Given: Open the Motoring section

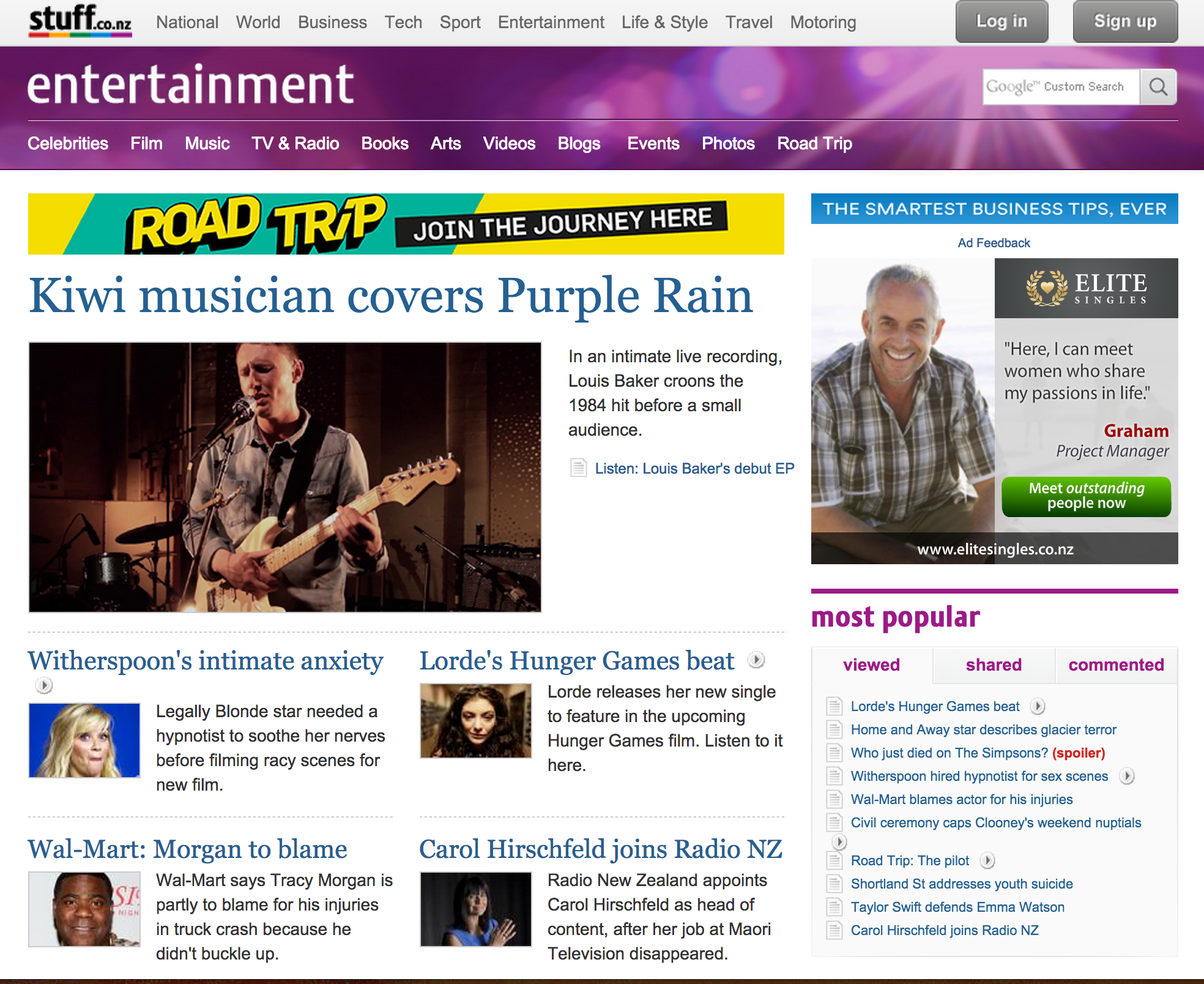Looking at the screenshot, I should [823, 22].
